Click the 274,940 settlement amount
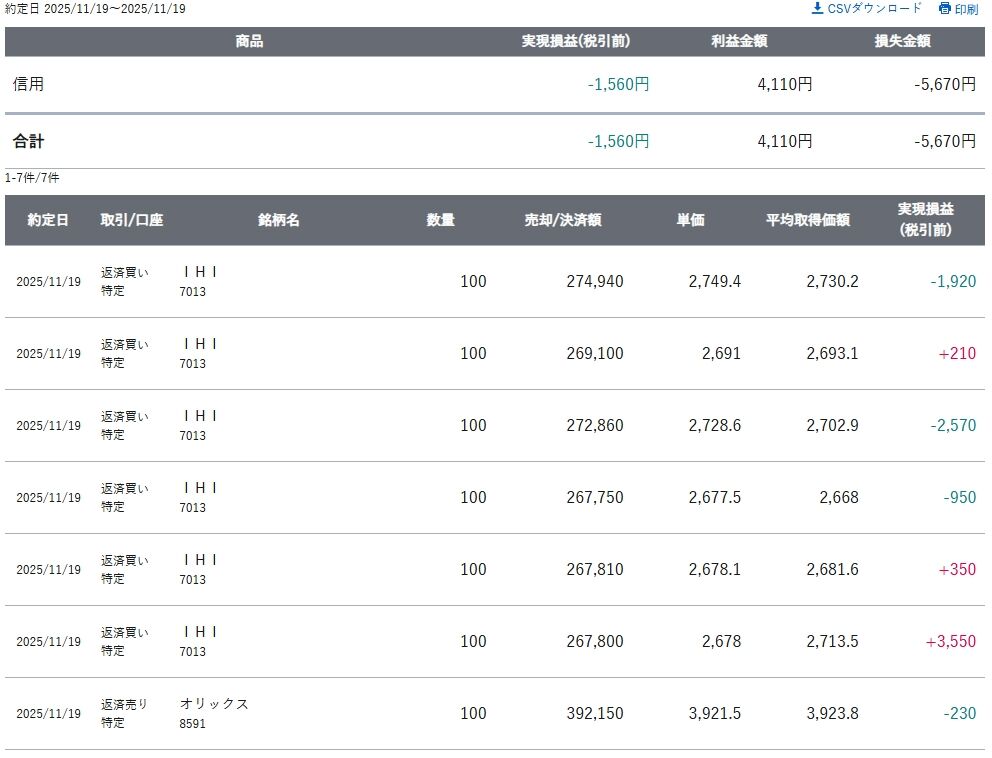The width and height of the screenshot is (992, 758). (x=594, y=281)
